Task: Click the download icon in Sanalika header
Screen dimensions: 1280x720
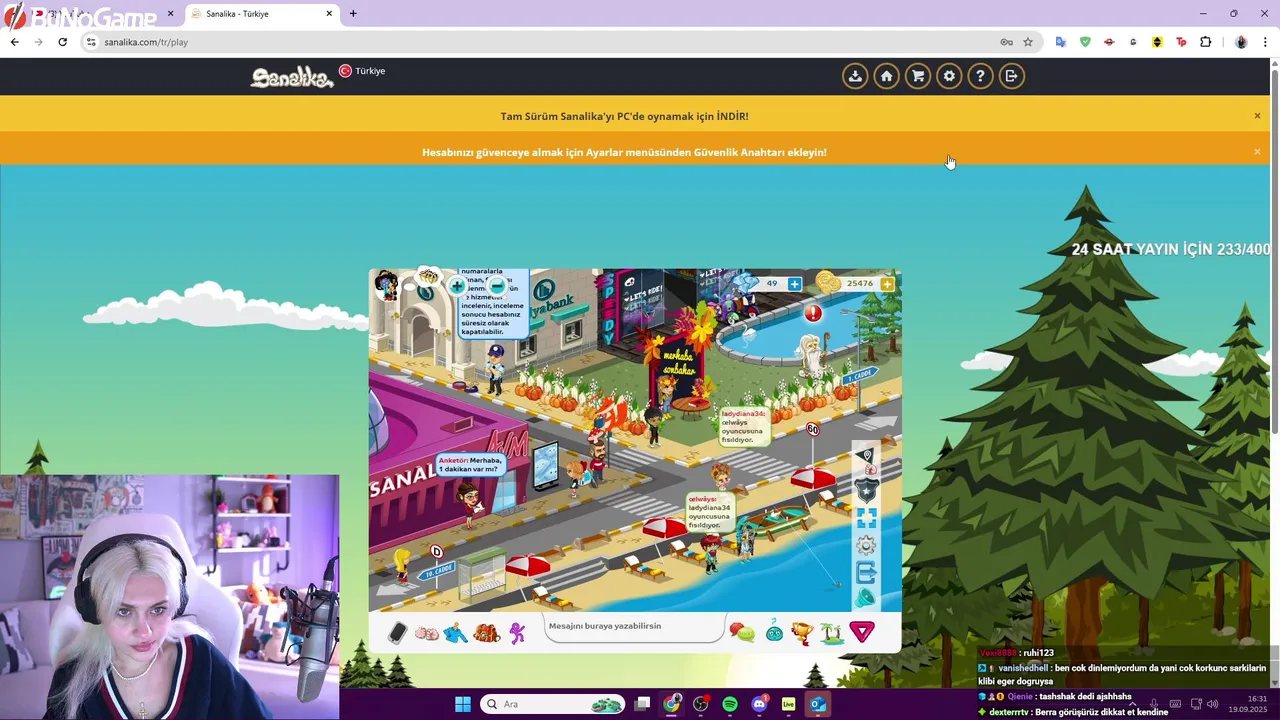Action: tap(854, 76)
